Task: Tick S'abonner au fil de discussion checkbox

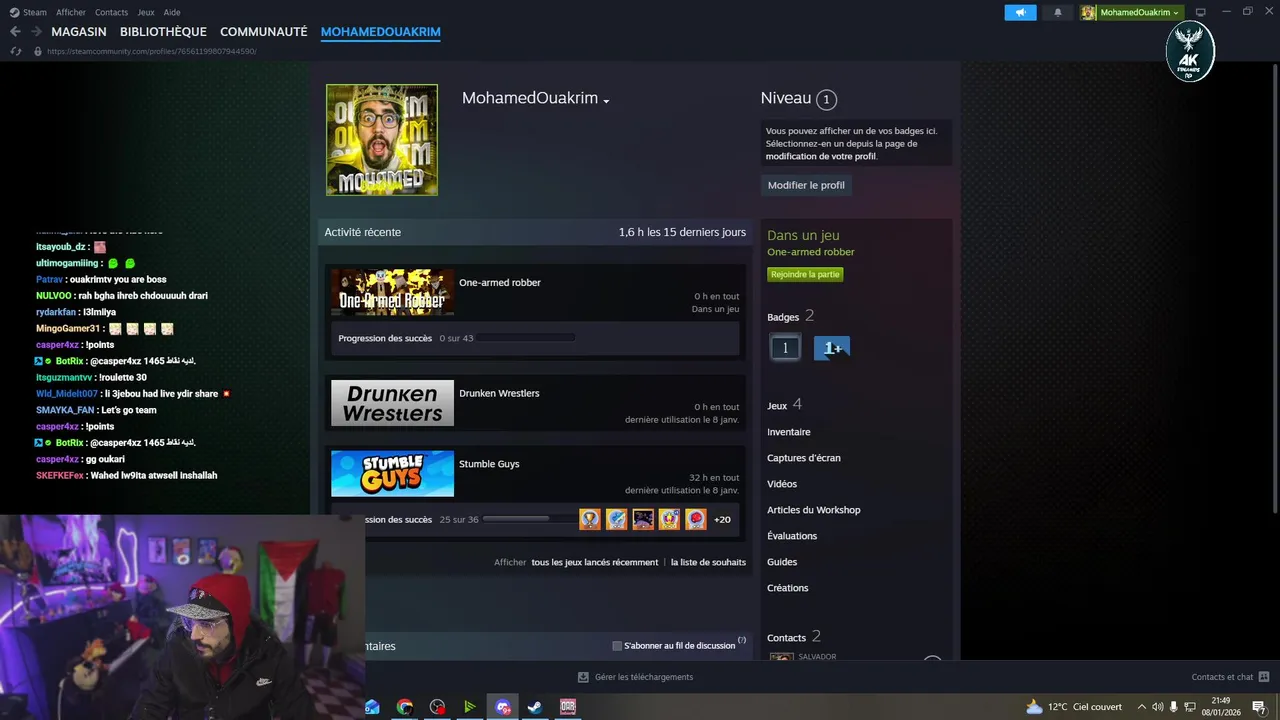Action: (x=617, y=646)
